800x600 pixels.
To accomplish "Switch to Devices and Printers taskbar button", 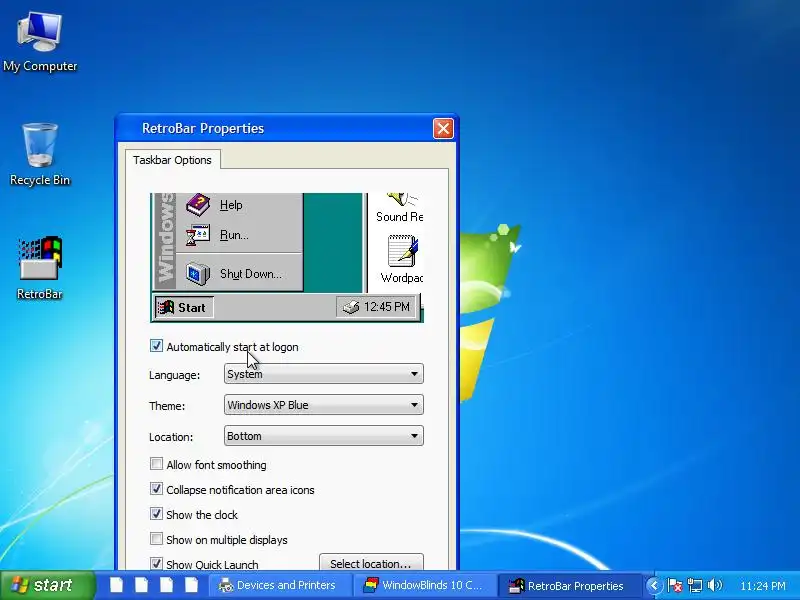I will point(280,585).
